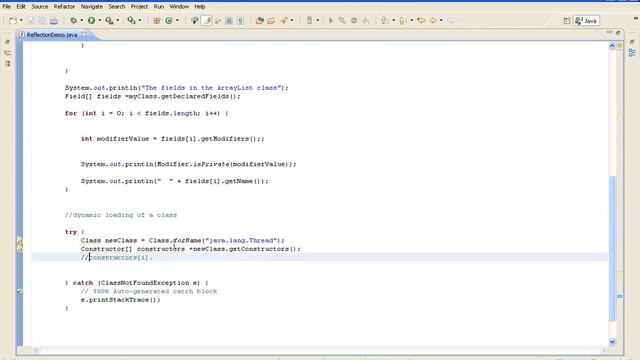Close the ReflectionDemo.java tab
Screen dimensions: 640x360
pyautogui.click(x=84, y=34)
